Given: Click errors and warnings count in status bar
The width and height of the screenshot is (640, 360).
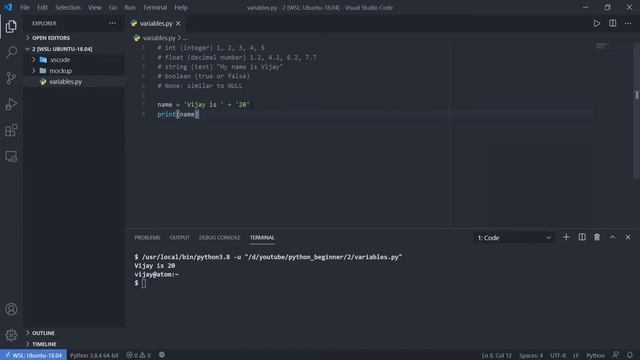Looking at the screenshot, I should pyautogui.click(x=138, y=355).
